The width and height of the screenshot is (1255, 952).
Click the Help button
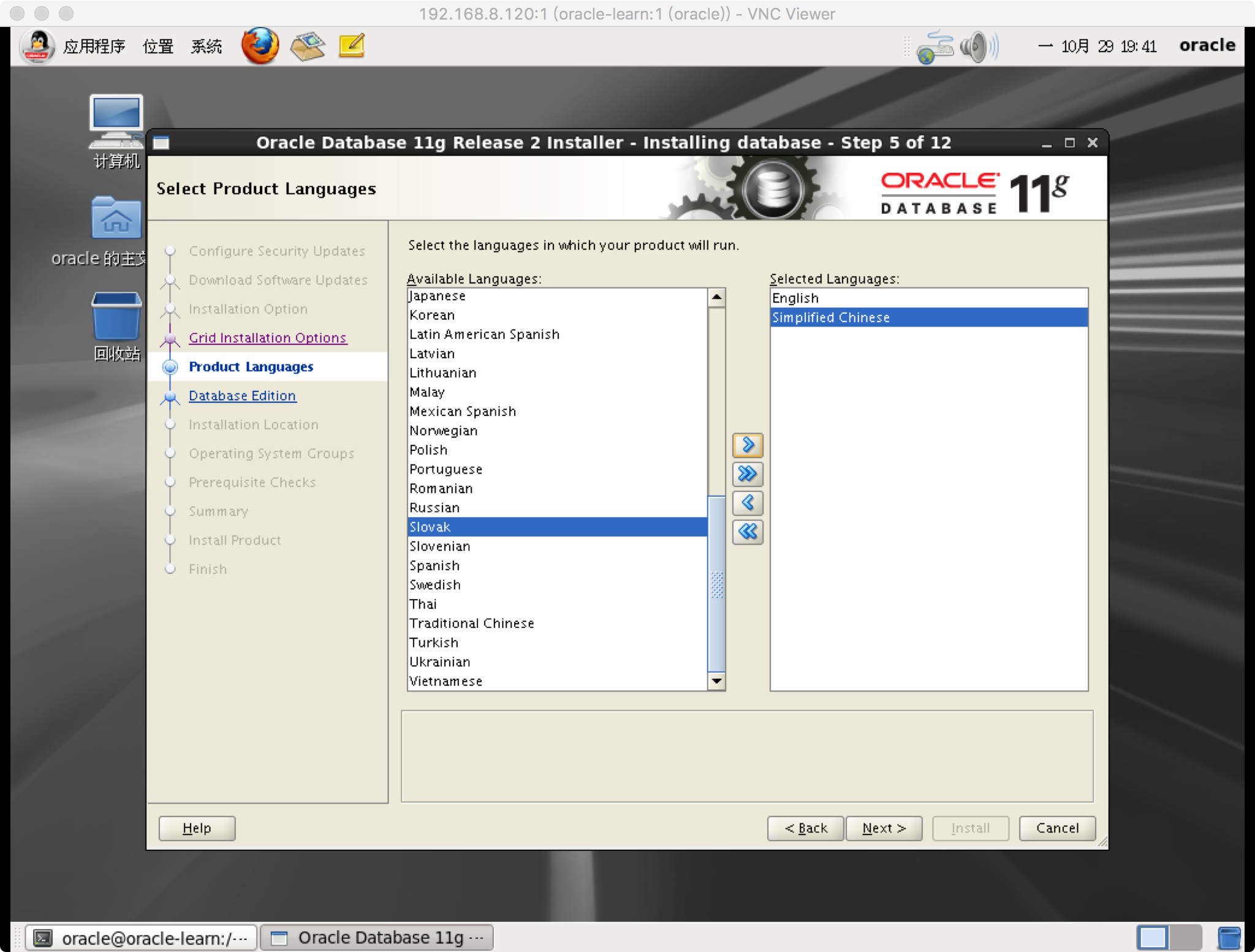[197, 828]
